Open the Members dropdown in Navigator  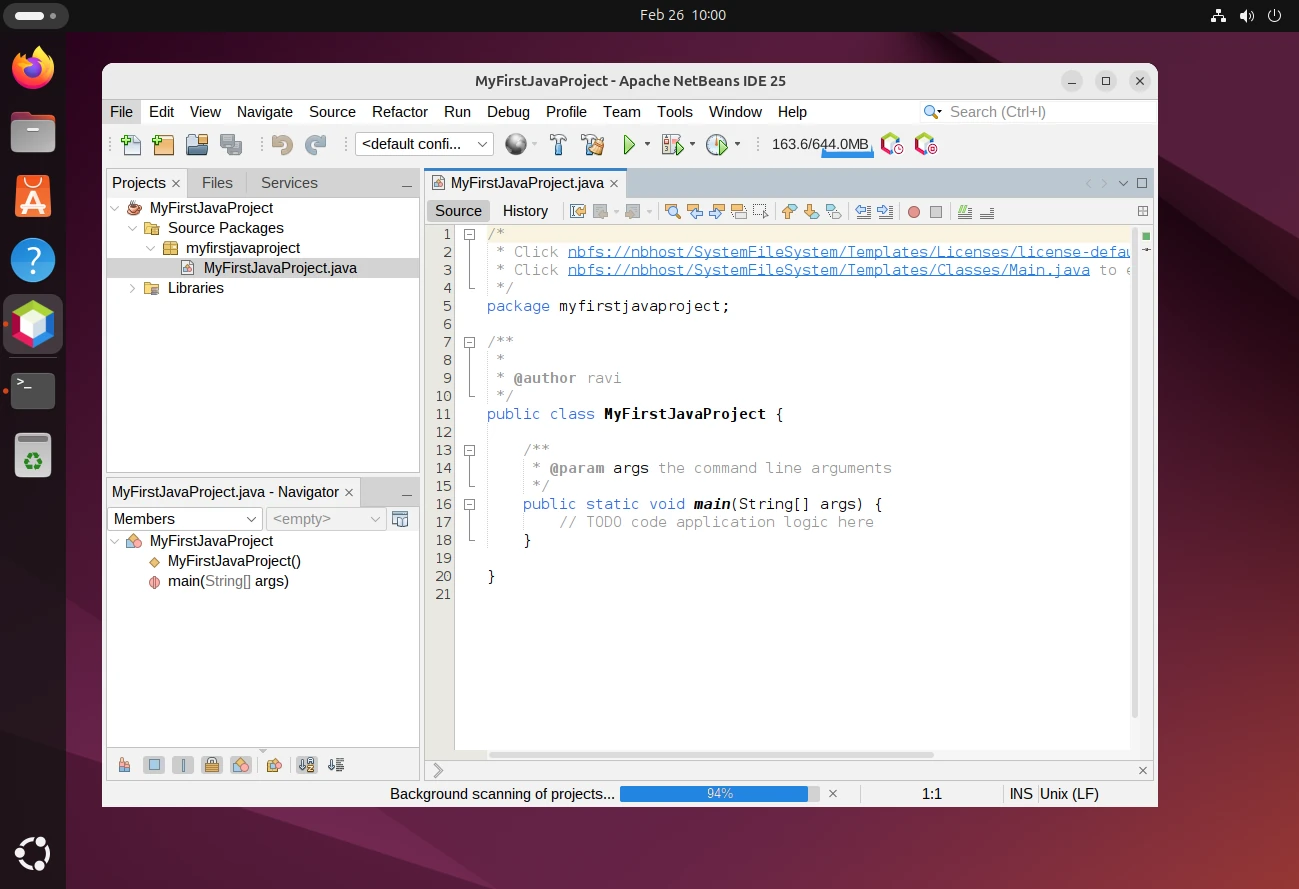[185, 519]
